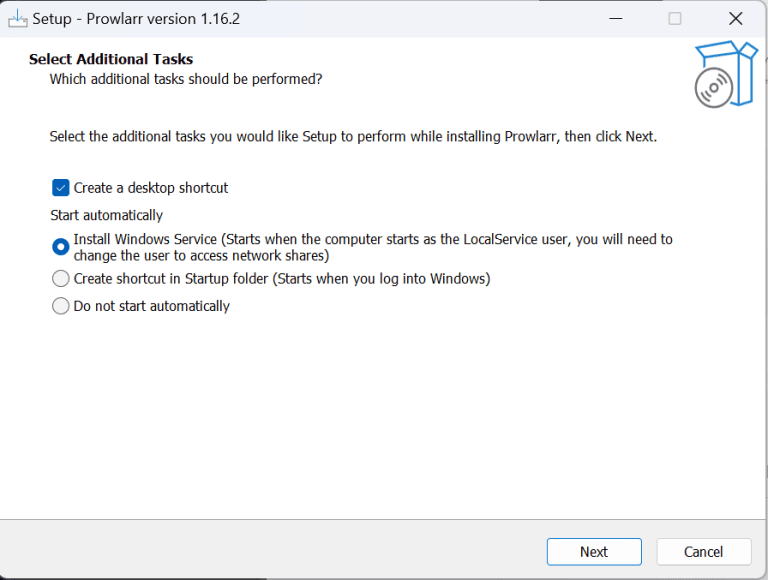Click the 'Setup - Prowlarr version 1.16.2' title text
This screenshot has height=580, width=768.
pyautogui.click(x=136, y=18)
